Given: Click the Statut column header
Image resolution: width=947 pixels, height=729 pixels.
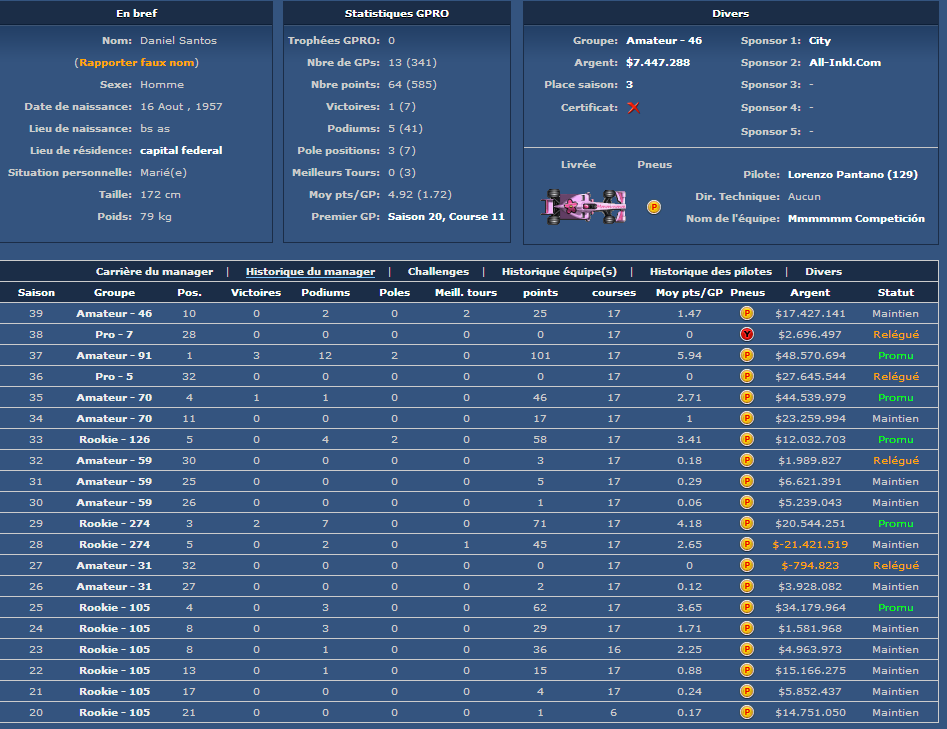Looking at the screenshot, I should pos(896,292).
